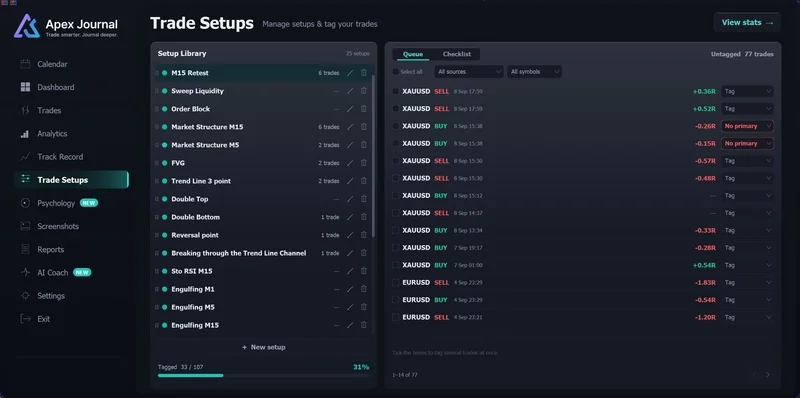Viewport: 800px width, 398px height.
Task: Edit the Market Structure M15 setup
Action: (x=350, y=127)
